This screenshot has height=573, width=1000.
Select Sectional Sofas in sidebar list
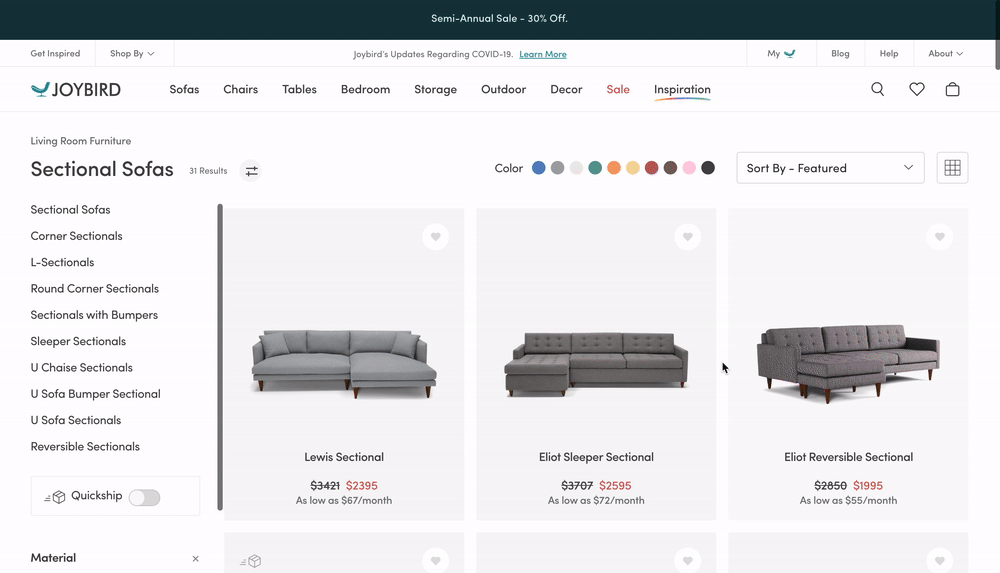coord(70,209)
